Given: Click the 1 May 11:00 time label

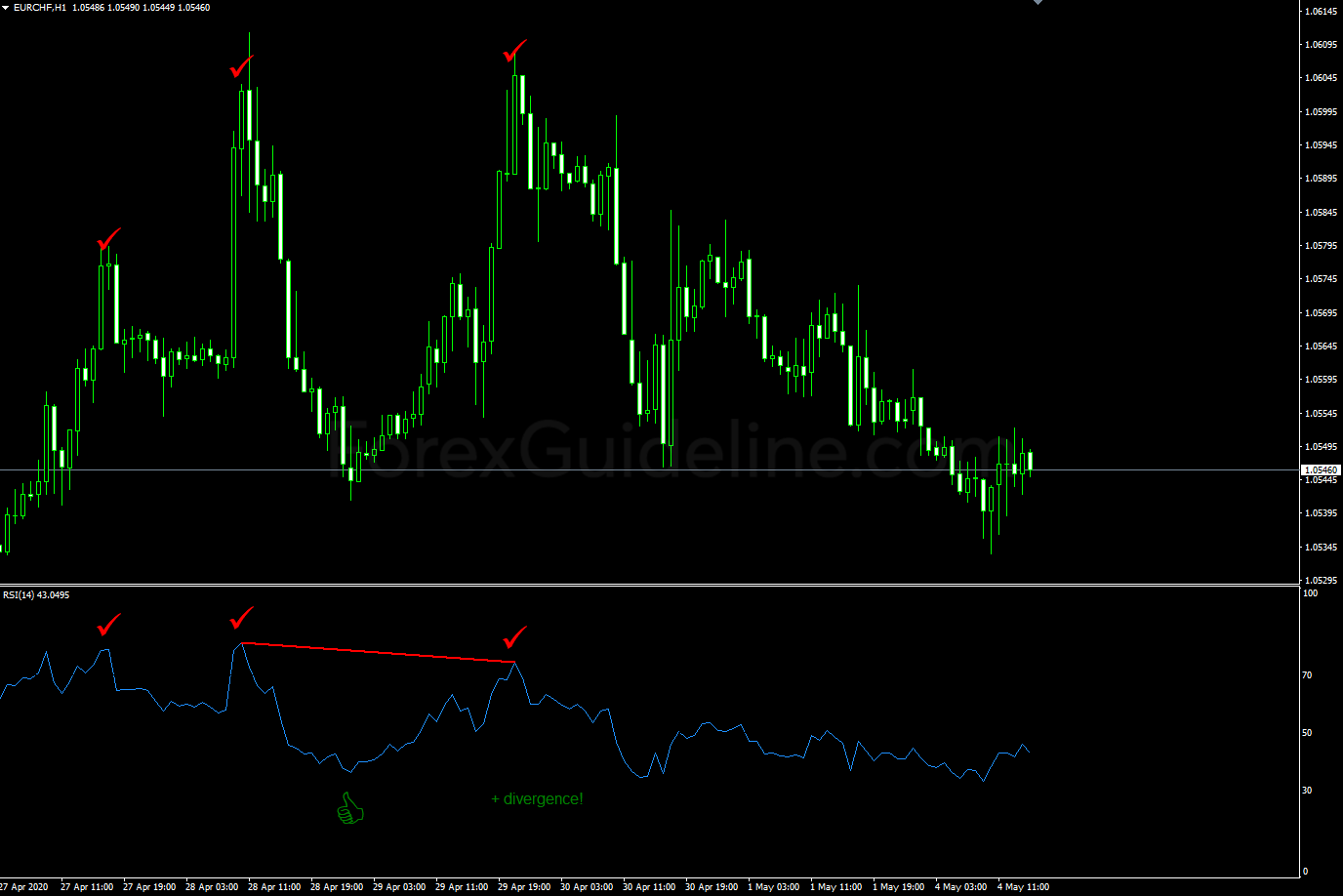Looking at the screenshot, I should (836, 887).
